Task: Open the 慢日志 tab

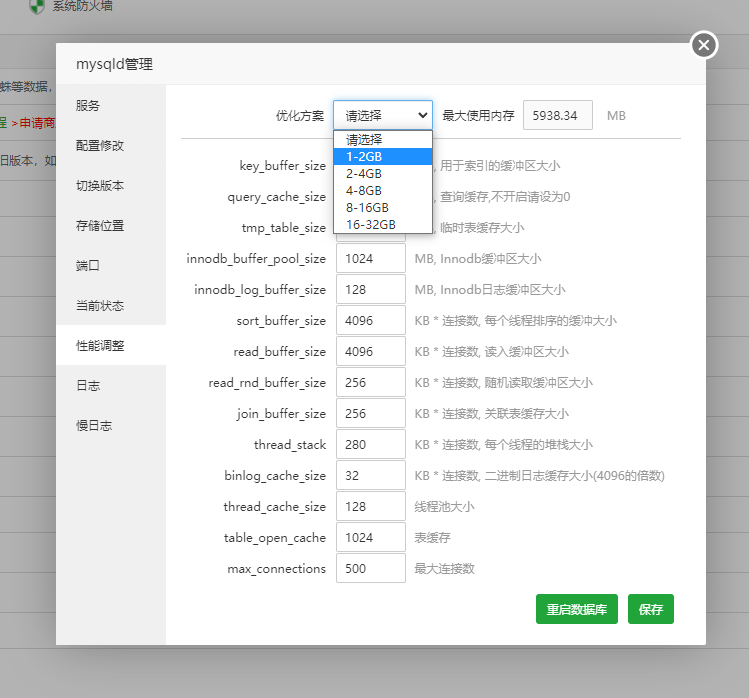Action: pos(111,426)
